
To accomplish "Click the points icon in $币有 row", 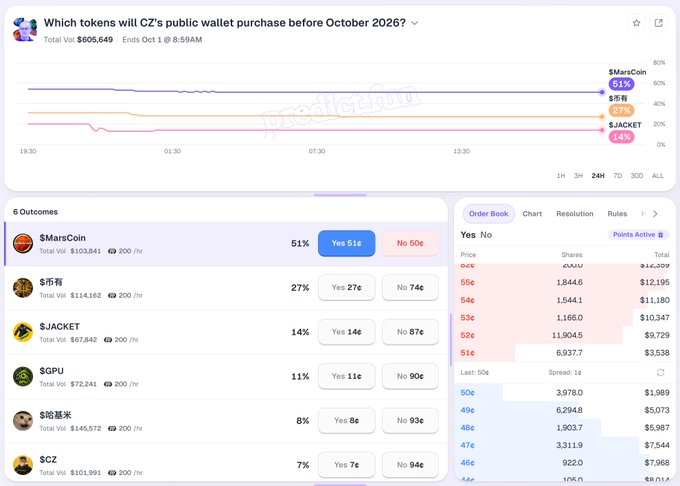I will point(112,295).
